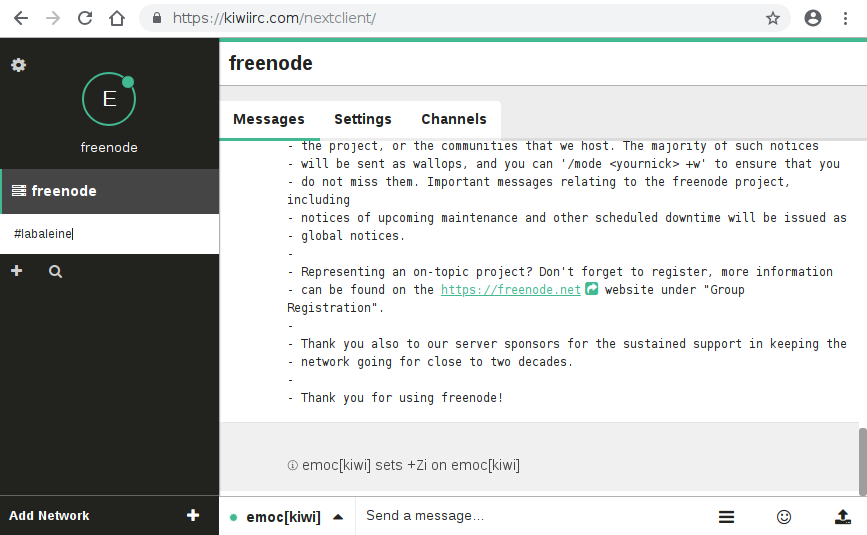The width and height of the screenshot is (867, 535).
Task: Open the settings gear in the sidebar
Action: coord(18,65)
